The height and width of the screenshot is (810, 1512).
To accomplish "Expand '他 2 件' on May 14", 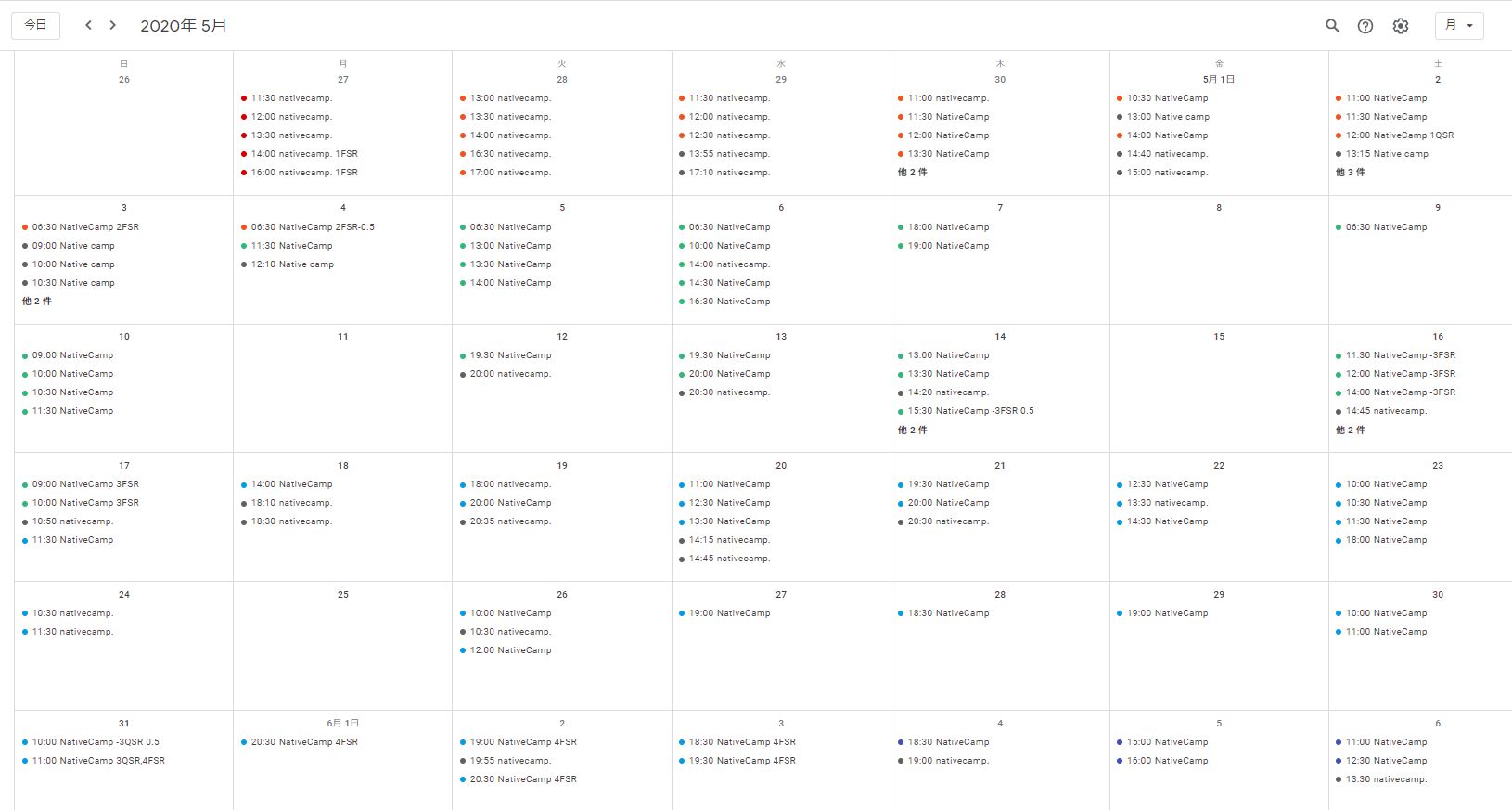I will [912, 431].
